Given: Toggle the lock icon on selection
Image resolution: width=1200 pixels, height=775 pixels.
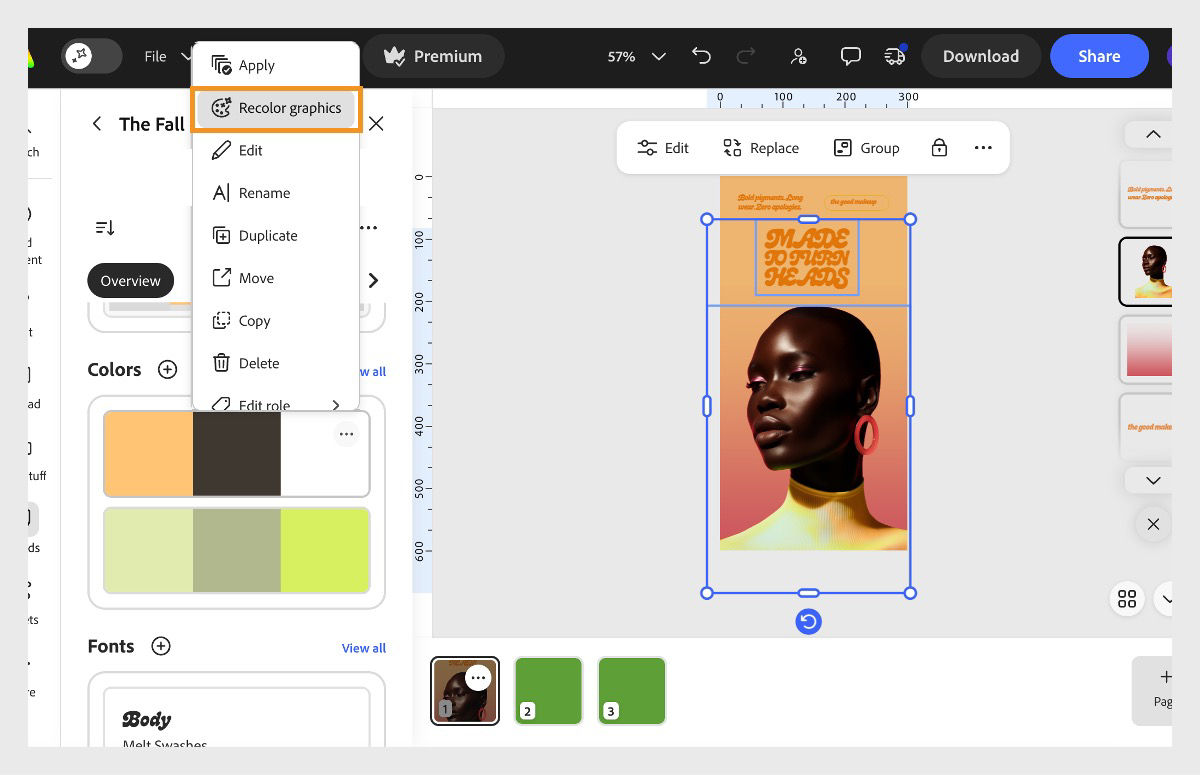Looking at the screenshot, I should [939, 148].
